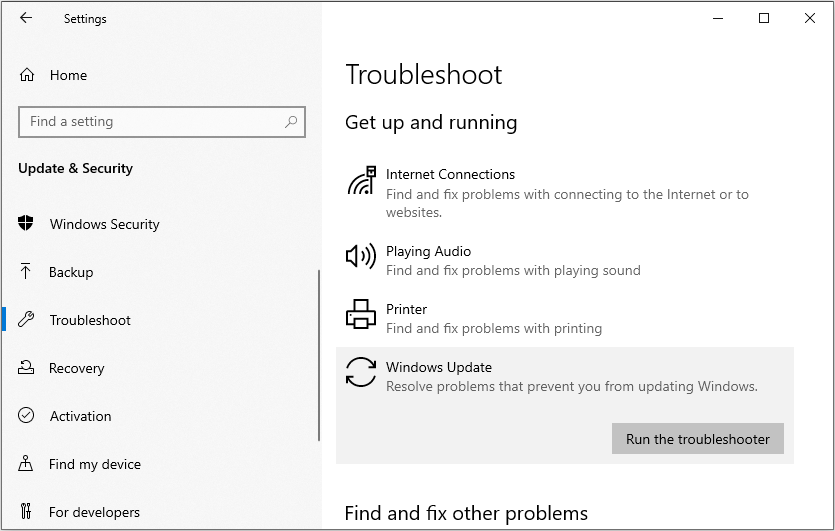
Task: Click the Troubleshoot page title
Action: [x=424, y=74]
